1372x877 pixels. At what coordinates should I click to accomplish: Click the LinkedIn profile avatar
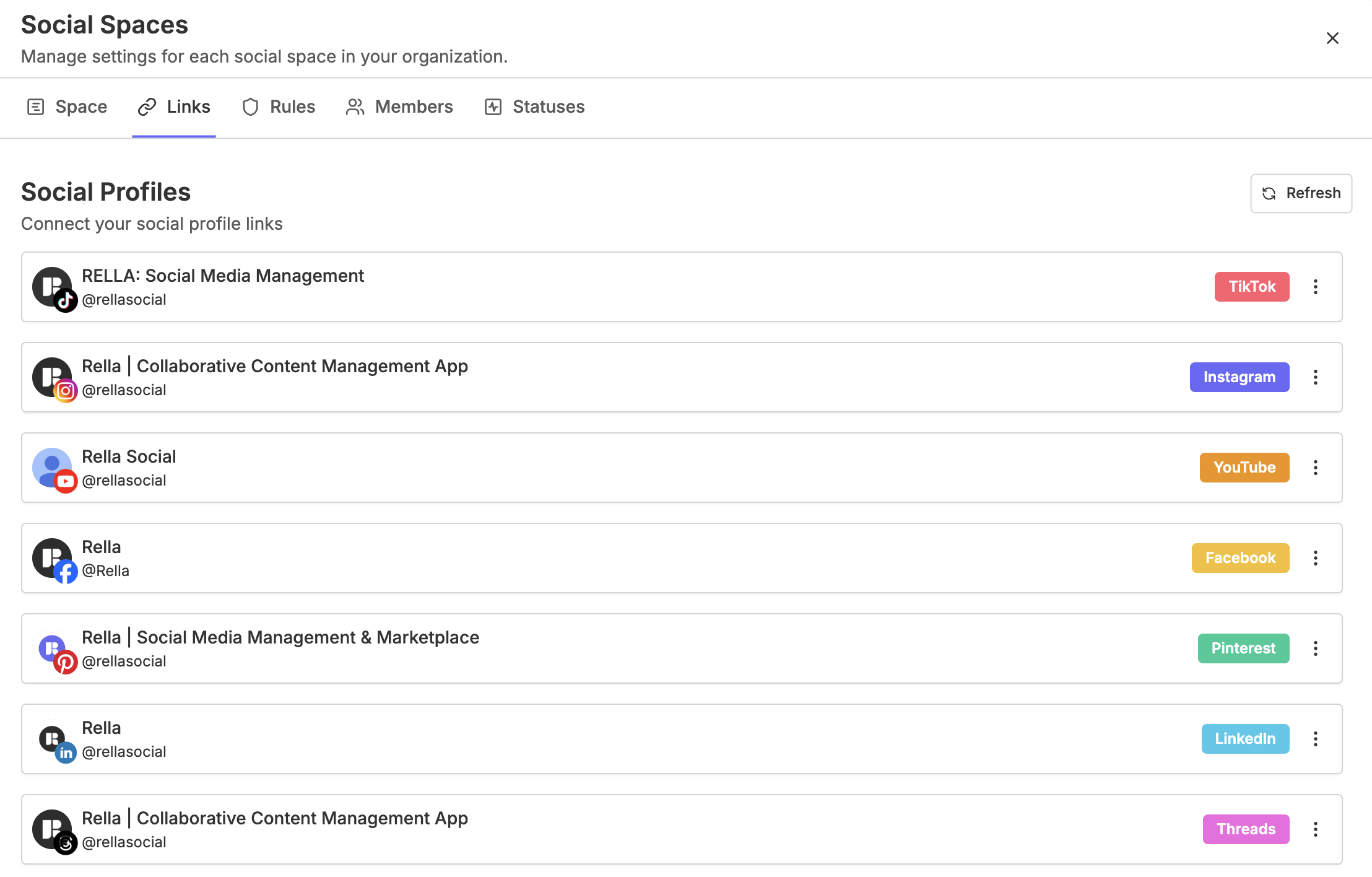pyautogui.click(x=53, y=739)
